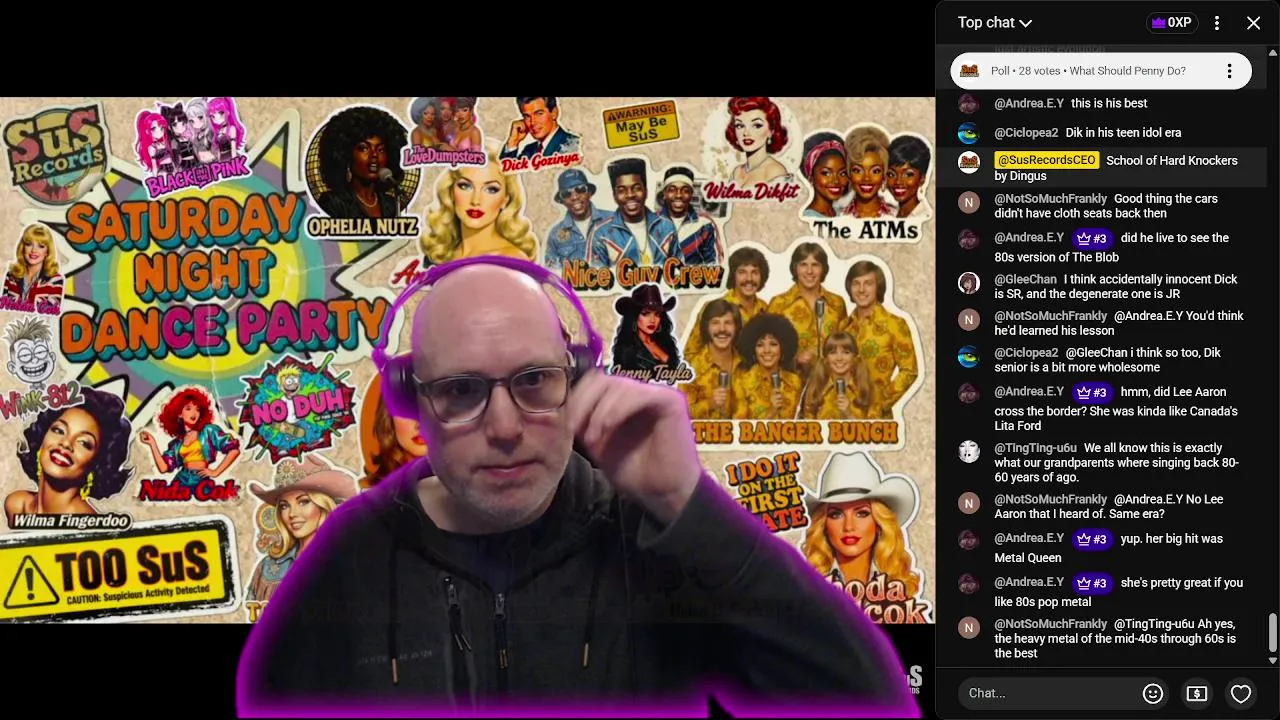
Task: Click the scroll-down arrow of chat scrollbar
Action: click(1272, 660)
